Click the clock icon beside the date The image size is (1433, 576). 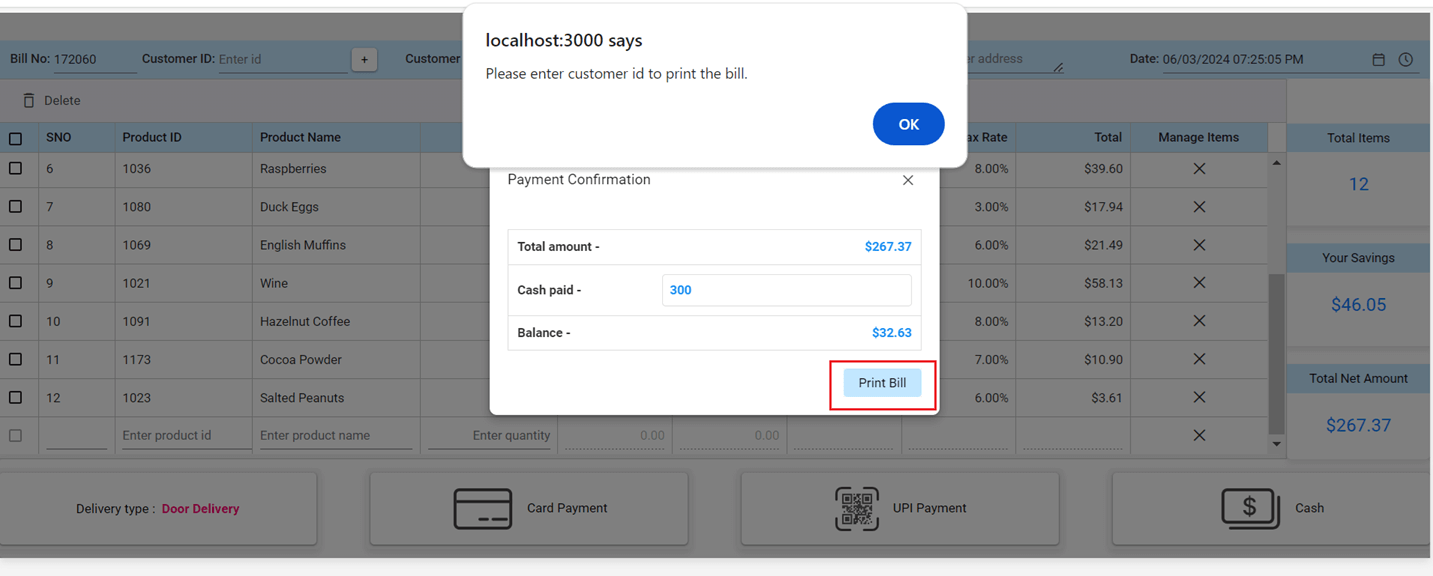(1405, 60)
